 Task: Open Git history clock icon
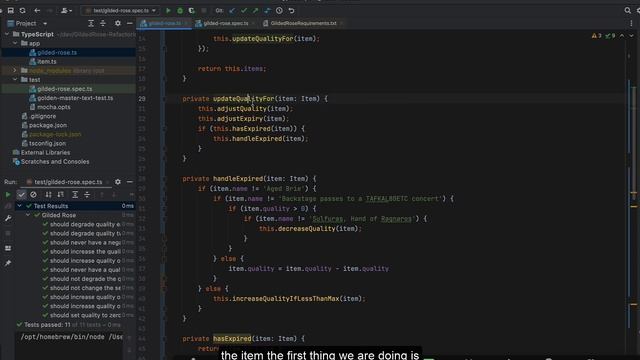pyautogui.click(x=279, y=11)
